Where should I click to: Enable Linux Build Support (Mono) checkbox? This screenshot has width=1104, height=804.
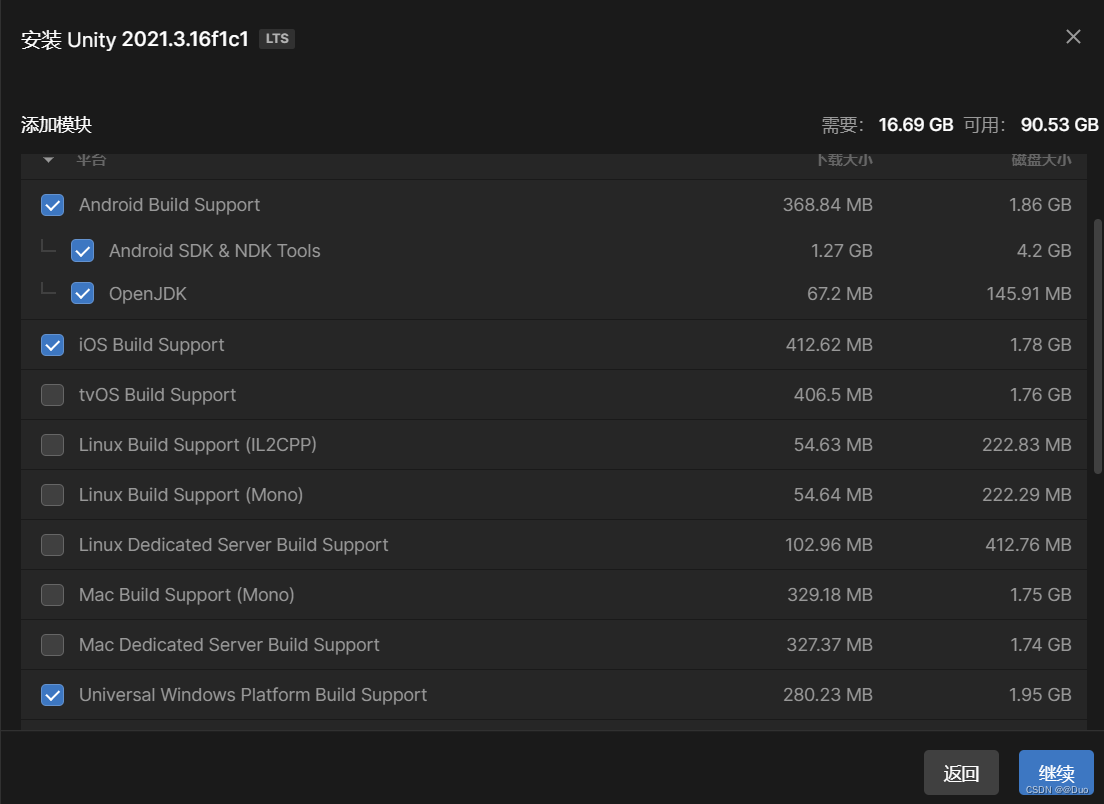tap(53, 495)
